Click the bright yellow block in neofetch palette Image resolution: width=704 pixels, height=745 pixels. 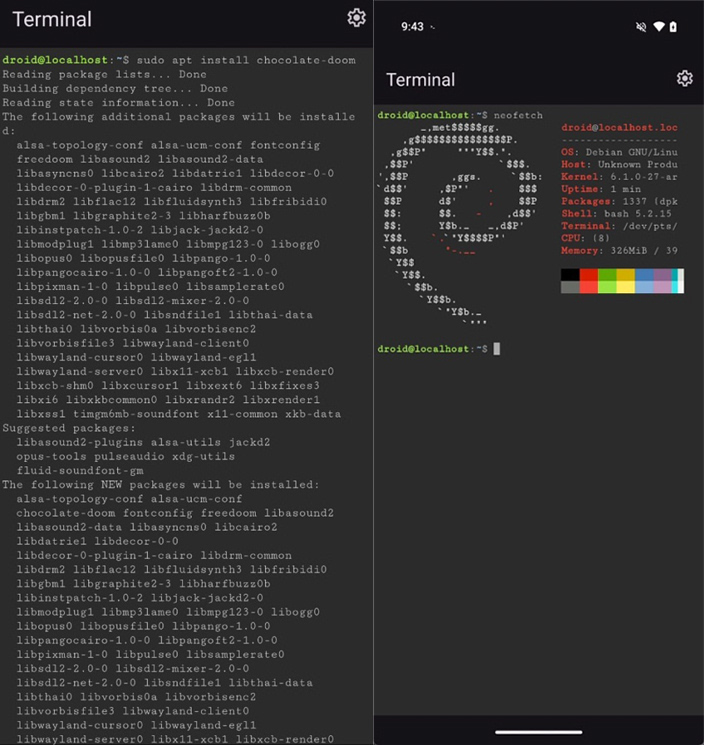click(x=626, y=287)
